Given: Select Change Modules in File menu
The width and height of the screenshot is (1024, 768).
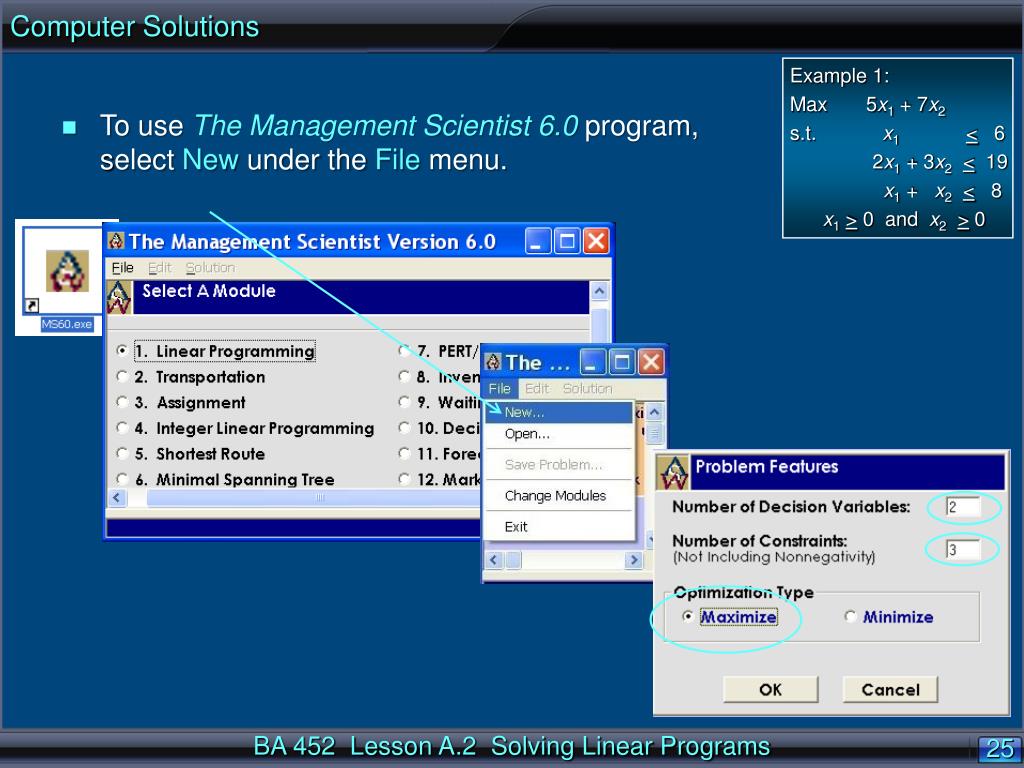Looking at the screenshot, I should (x=558, y=496).
